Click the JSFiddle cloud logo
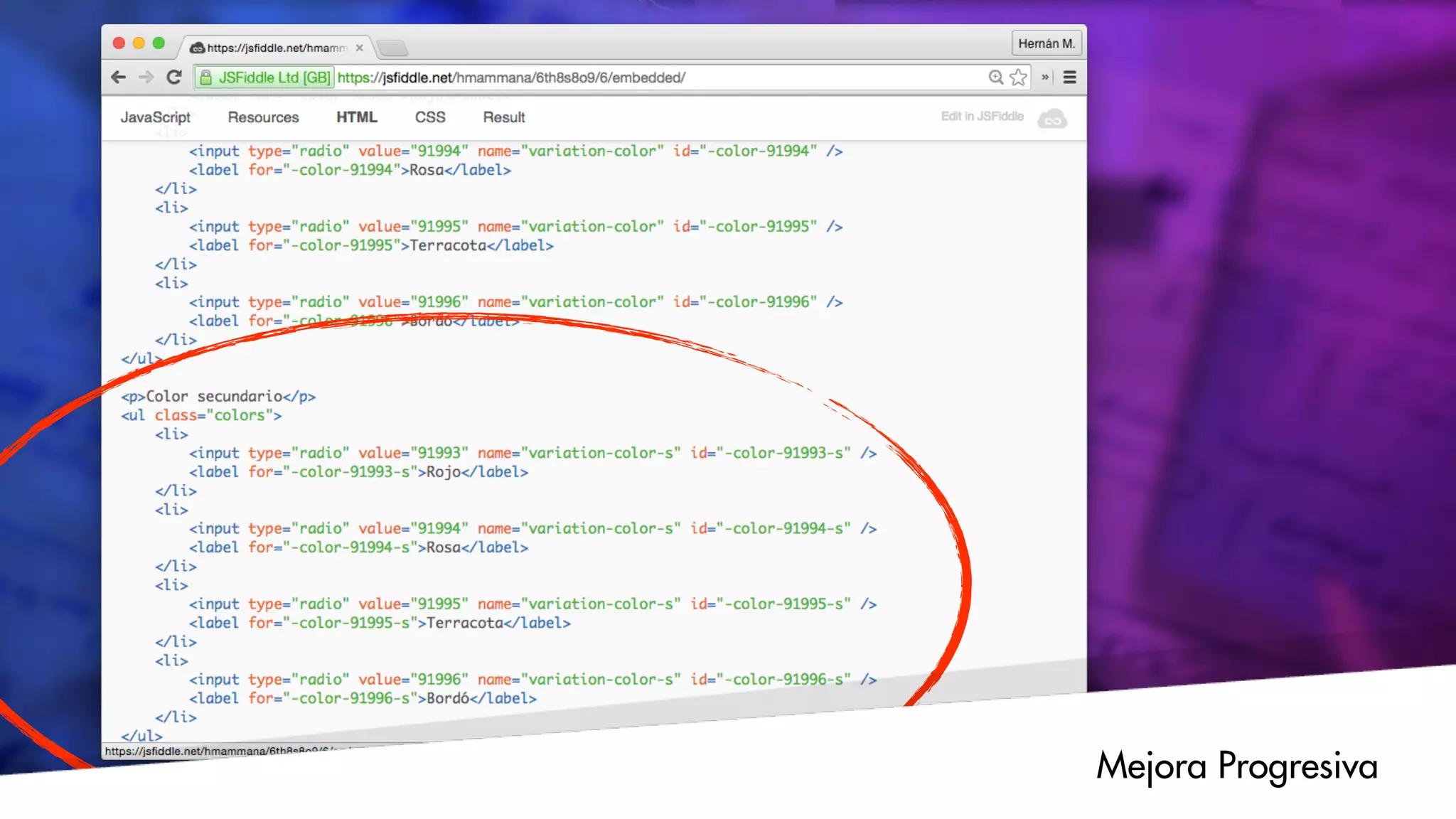 pos(1052,118)
